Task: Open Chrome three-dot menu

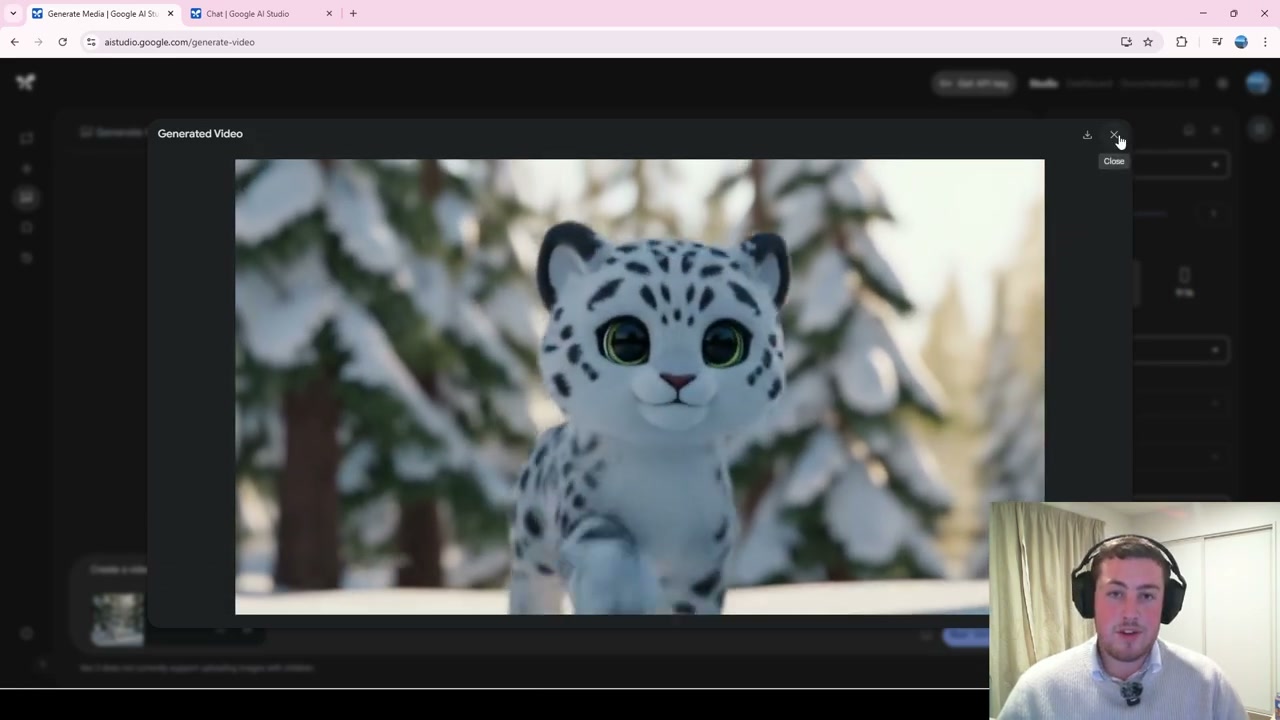Action: pos(1265,42)
